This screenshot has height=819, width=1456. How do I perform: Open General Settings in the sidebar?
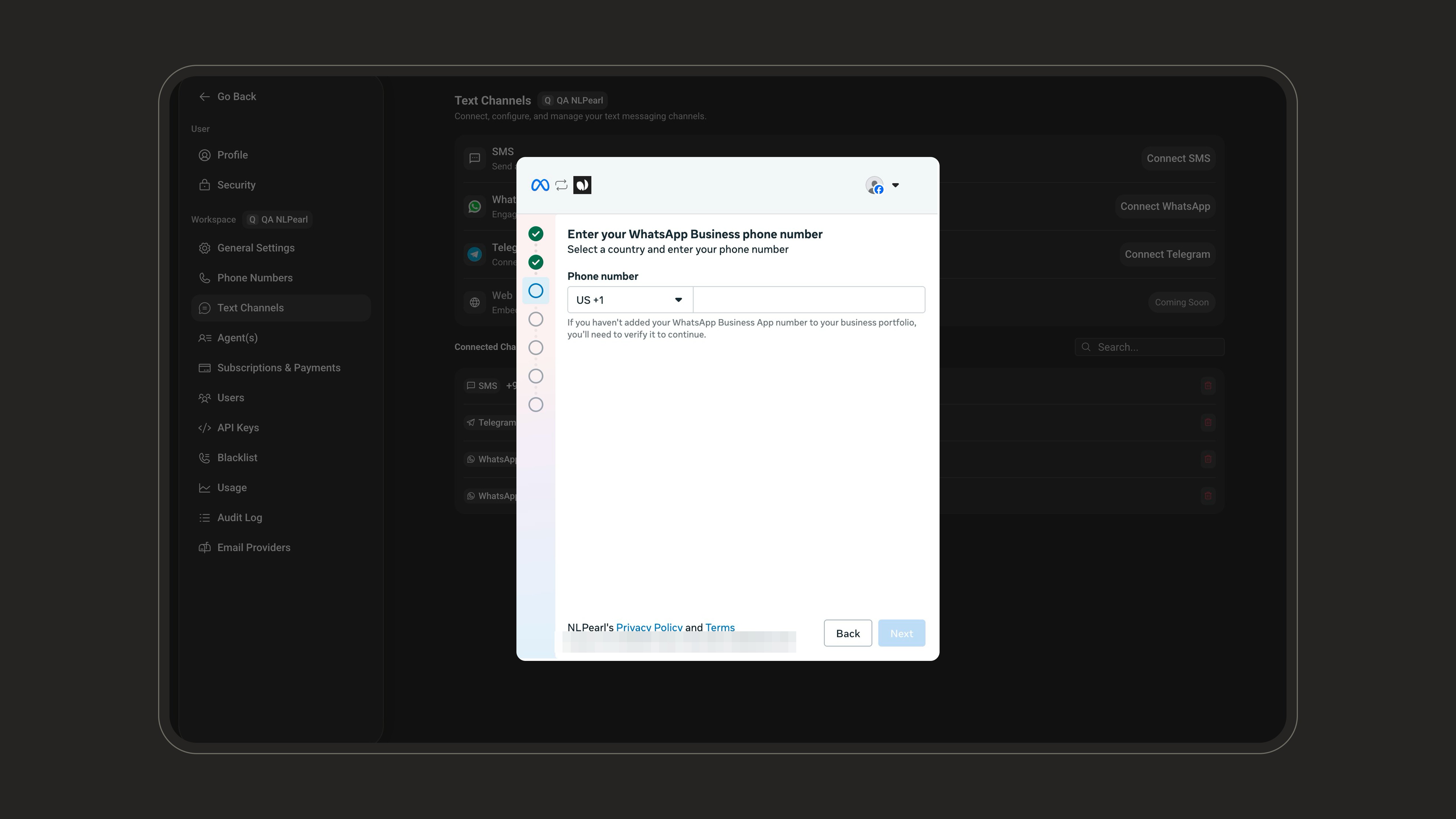tap(280, 248)
